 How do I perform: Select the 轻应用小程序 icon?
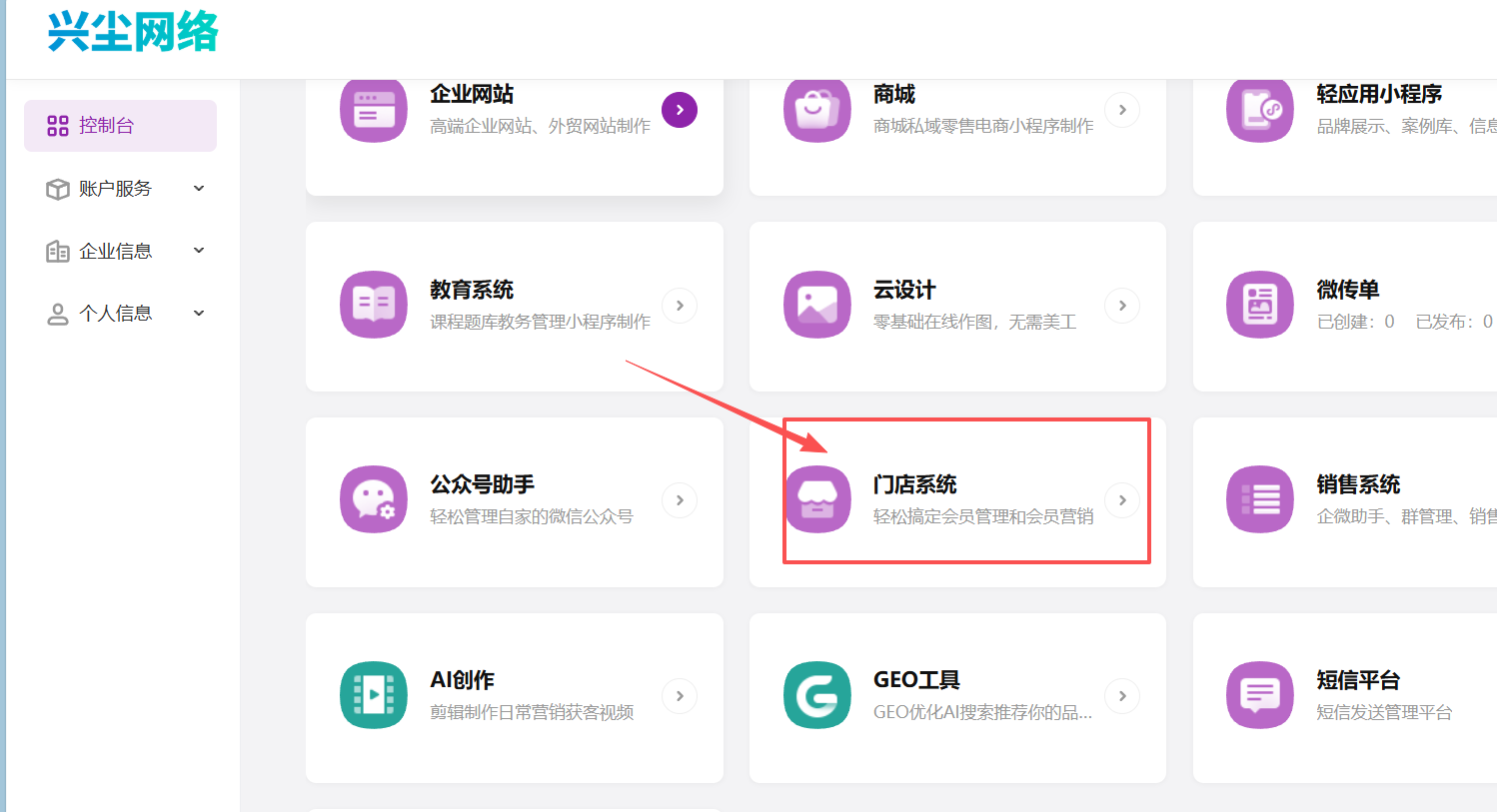click(x=1260, y=110)
